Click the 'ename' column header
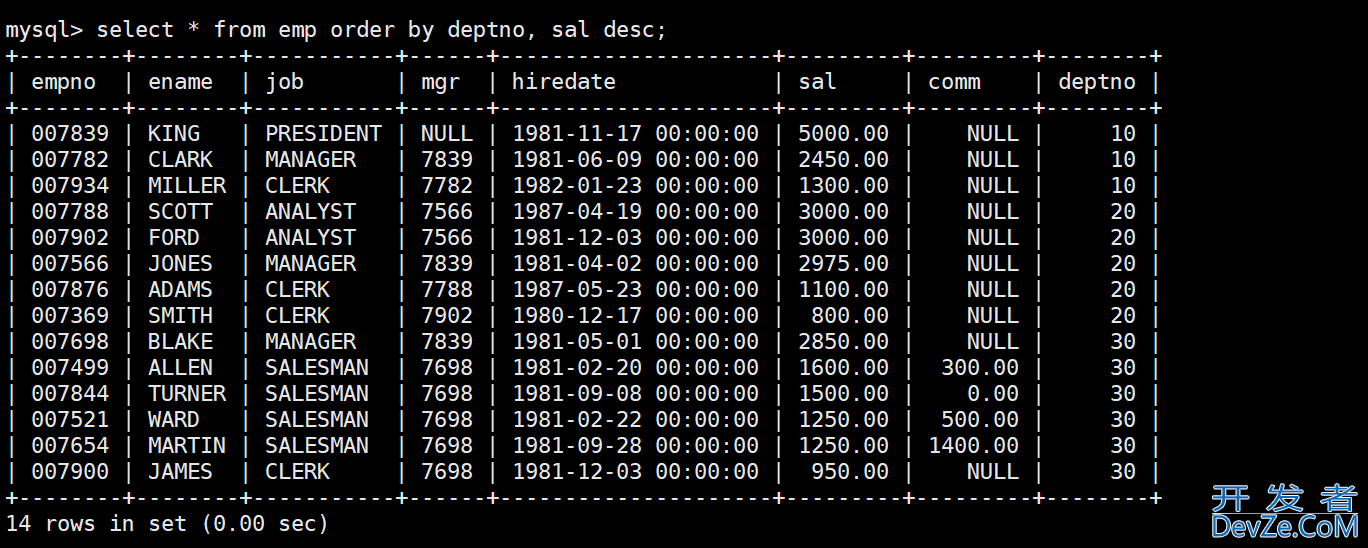This screenshot has width=1368, height=548. (180, 82)
